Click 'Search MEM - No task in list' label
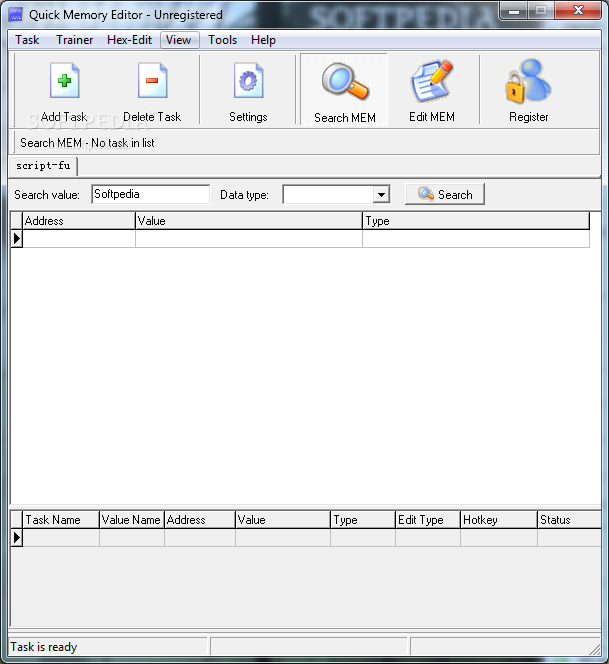This screenshot has height=664, width=609. tap(87, 143)
